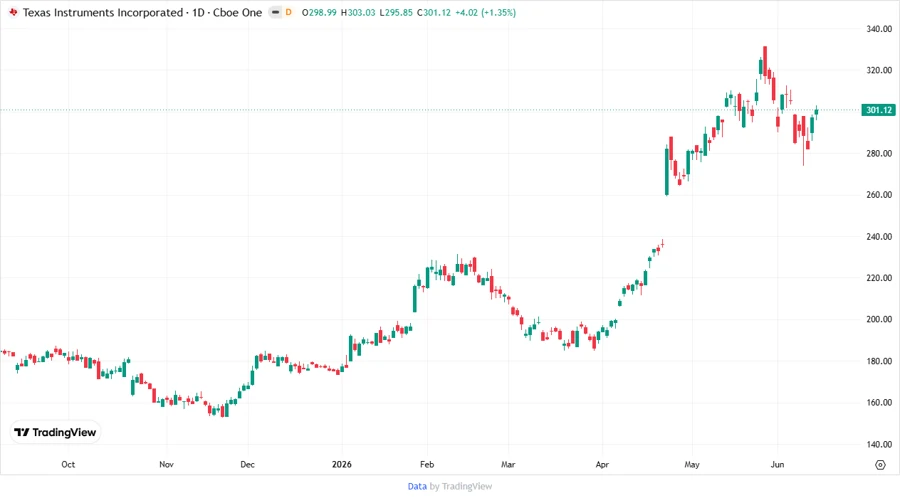The image size is (900, 498).
Task: Click the Feb label on time axis
Action: click(x=426, y=464)
